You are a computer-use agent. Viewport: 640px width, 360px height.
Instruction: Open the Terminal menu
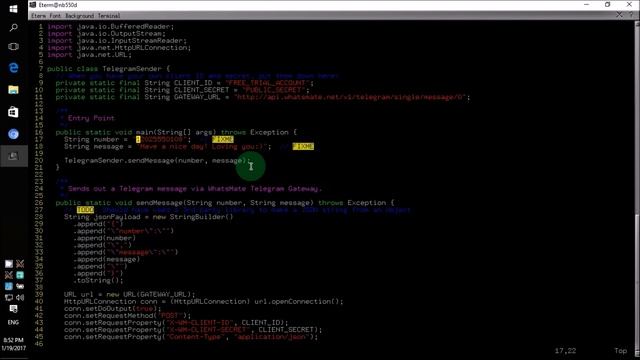point(109,16)
